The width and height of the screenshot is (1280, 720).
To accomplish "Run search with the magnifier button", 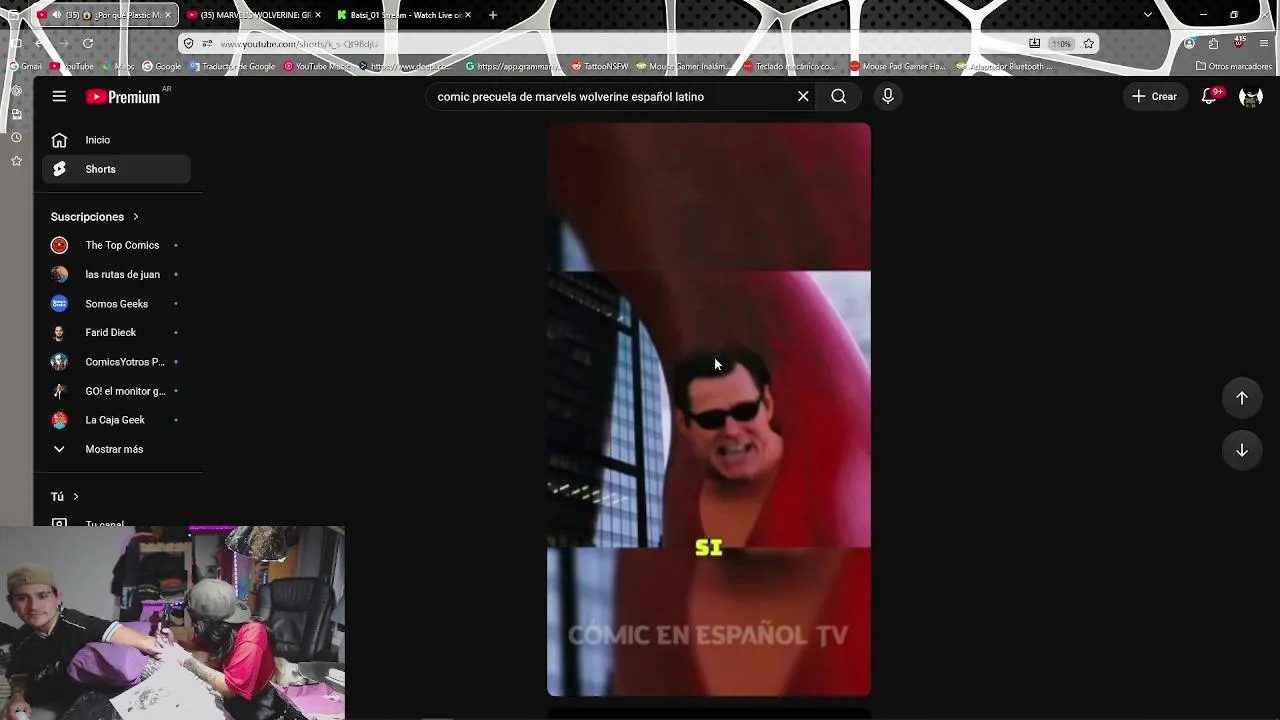I will pyautogui.click(x=839, y=96).
